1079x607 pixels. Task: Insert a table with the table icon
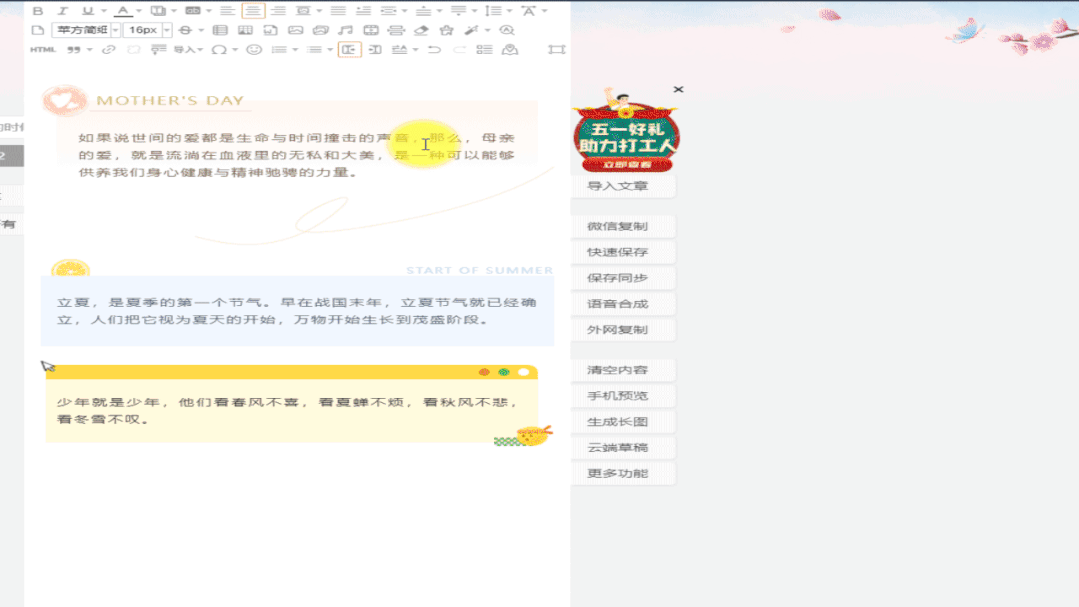220,30
